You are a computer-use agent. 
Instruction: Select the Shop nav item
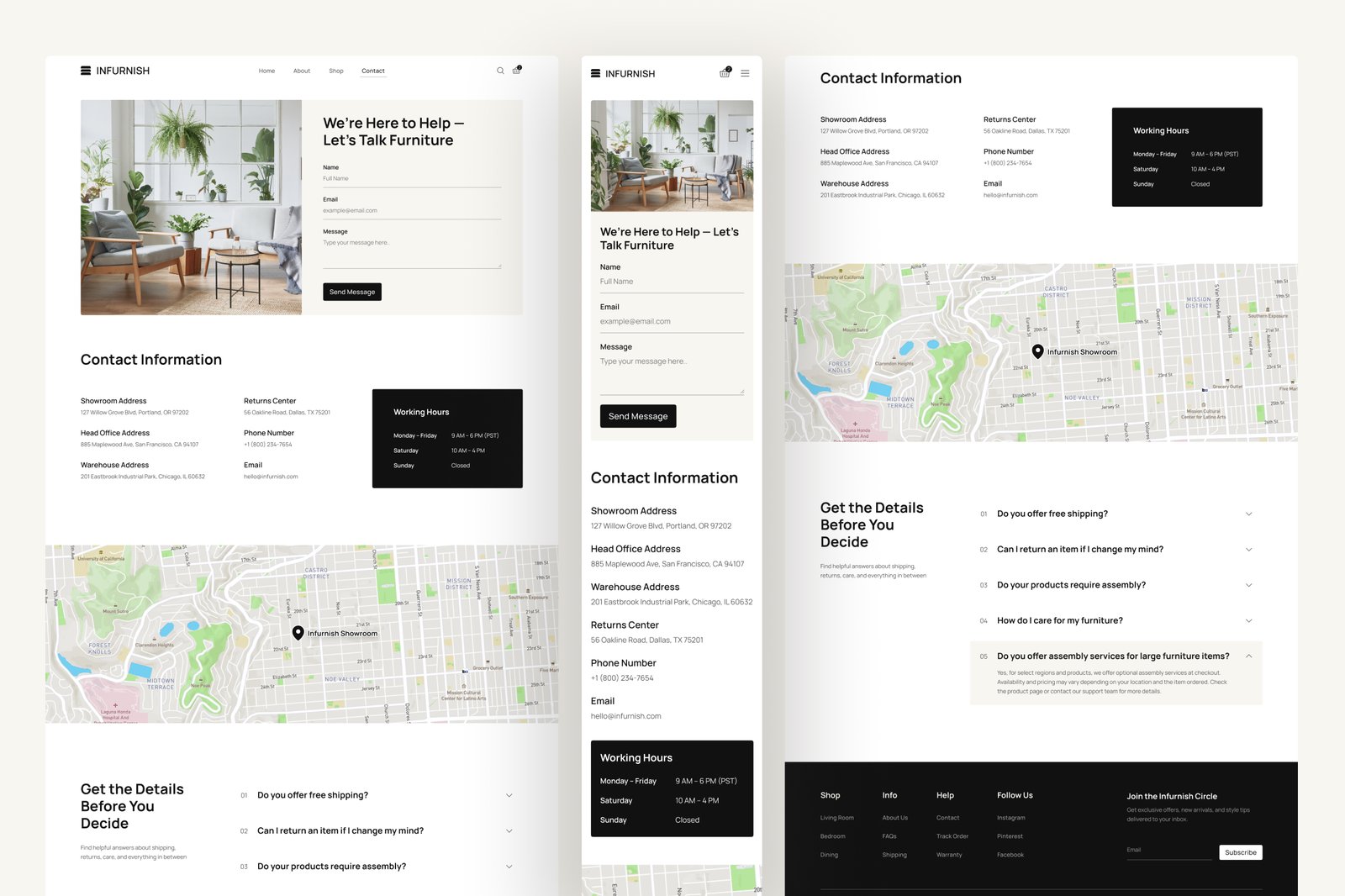(x=336, y=71)
